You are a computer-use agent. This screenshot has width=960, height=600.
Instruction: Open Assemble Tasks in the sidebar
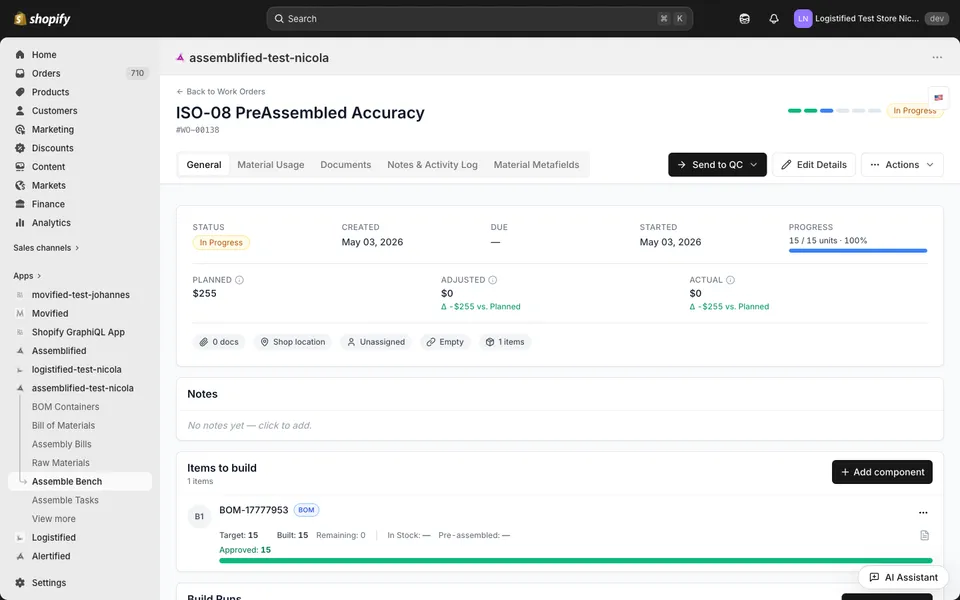tap(65, 500)
